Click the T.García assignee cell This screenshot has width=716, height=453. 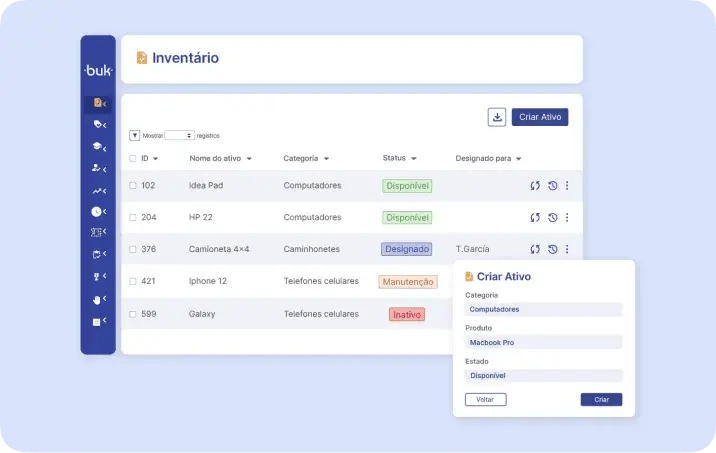point(472,249)
